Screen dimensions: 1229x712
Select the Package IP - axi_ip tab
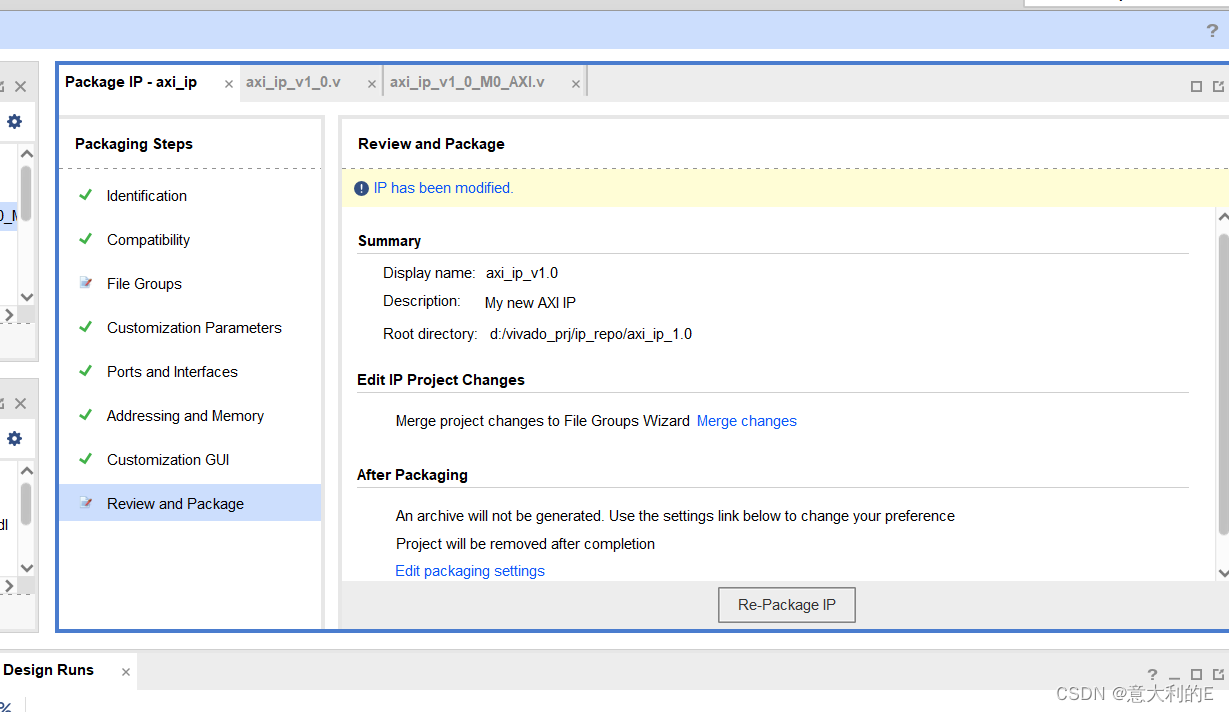[x=131, y=82]
